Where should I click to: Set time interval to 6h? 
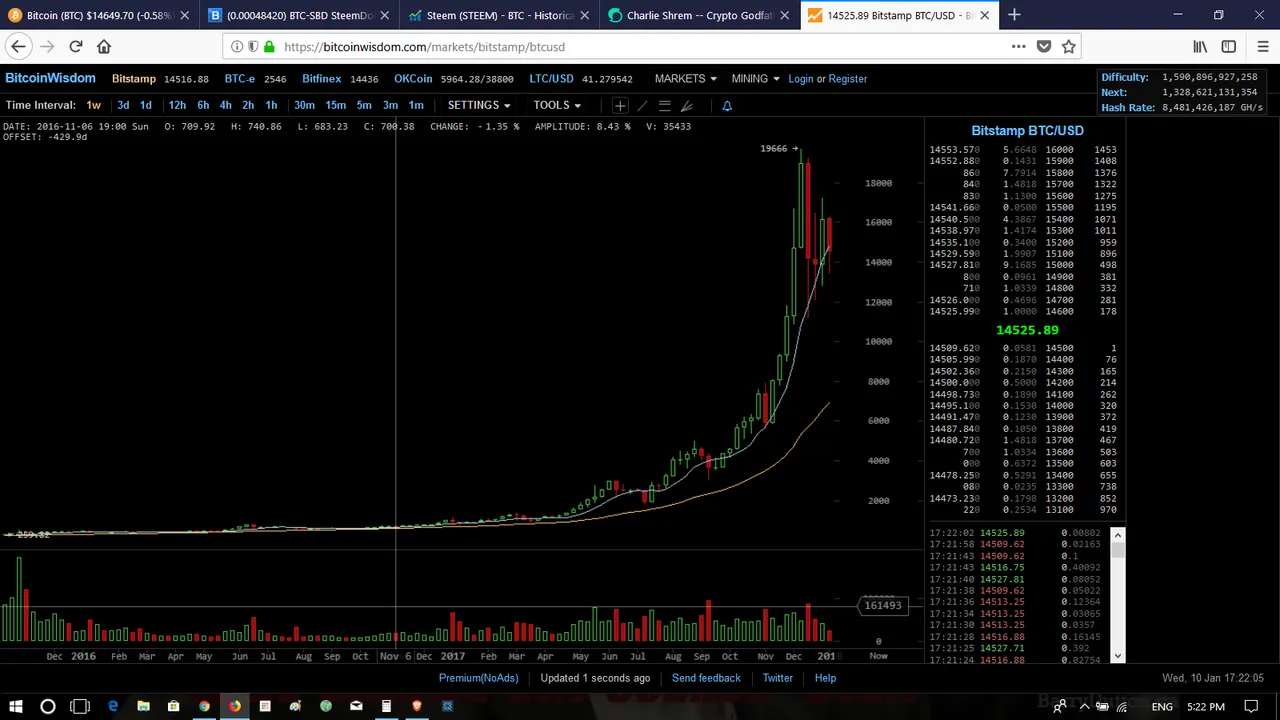tap(203, 105)
